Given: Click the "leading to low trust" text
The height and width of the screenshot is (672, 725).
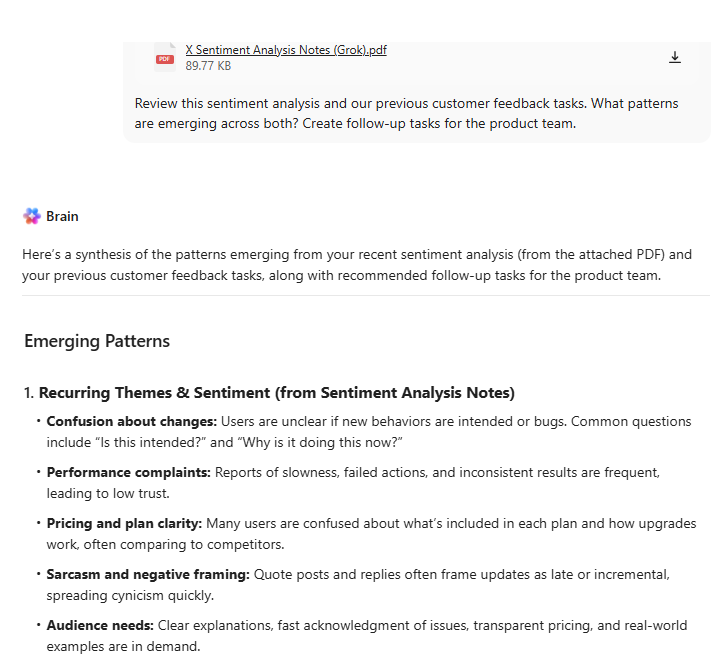Looking at the screenshot, I should pyautogui.click(x=108, y=492).
